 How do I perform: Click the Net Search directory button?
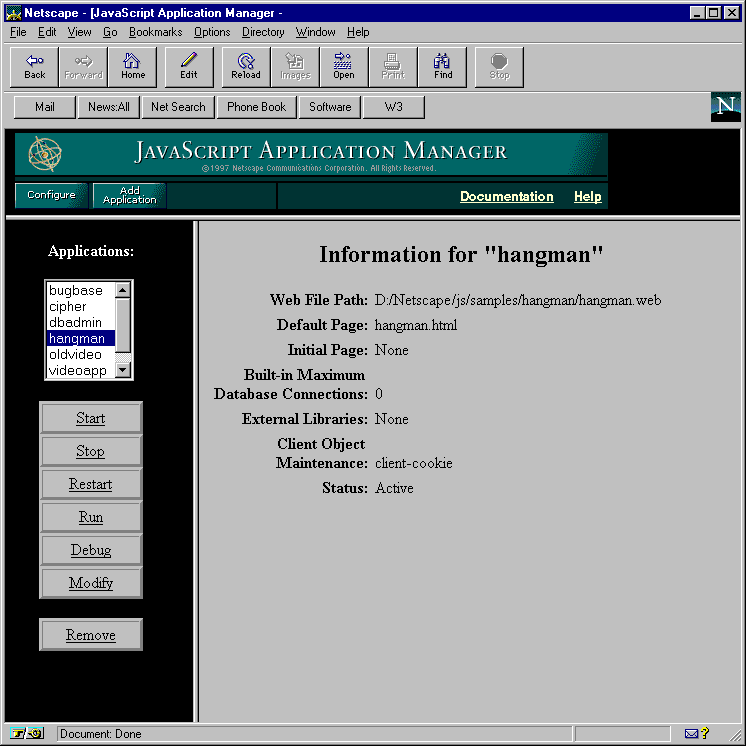178,107
